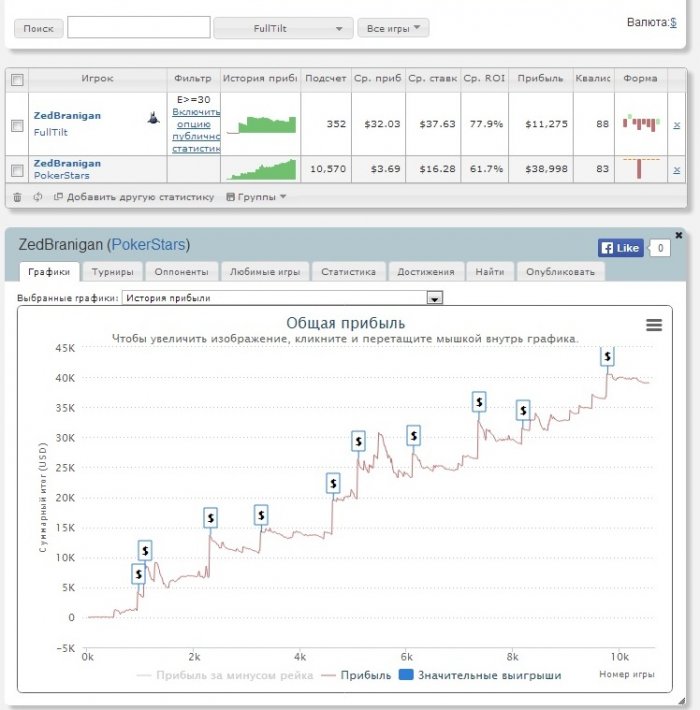Switch to the 'Турниры' tab

[112, 272]
